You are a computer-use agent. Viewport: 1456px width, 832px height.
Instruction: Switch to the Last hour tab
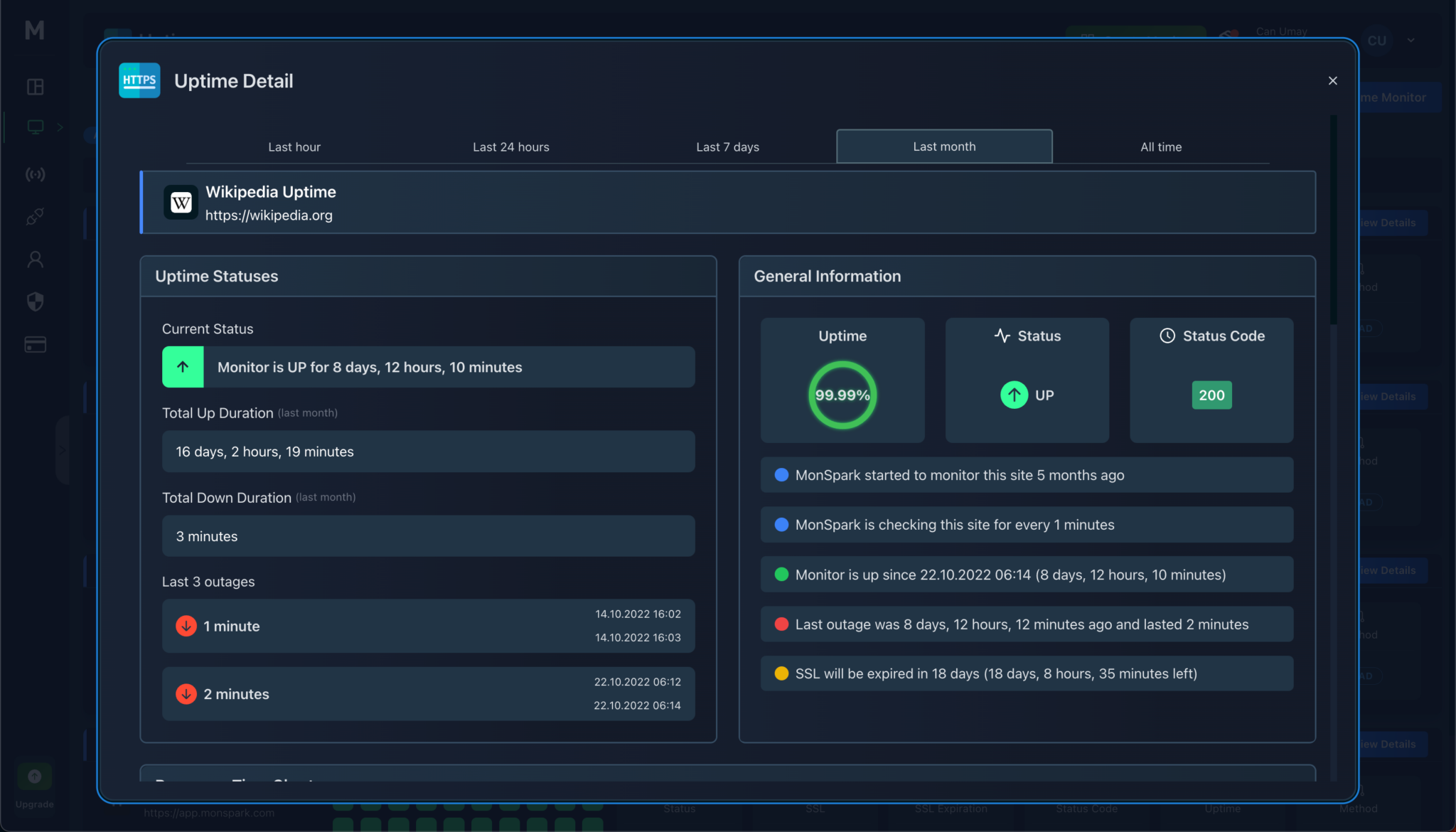(294, 146)
